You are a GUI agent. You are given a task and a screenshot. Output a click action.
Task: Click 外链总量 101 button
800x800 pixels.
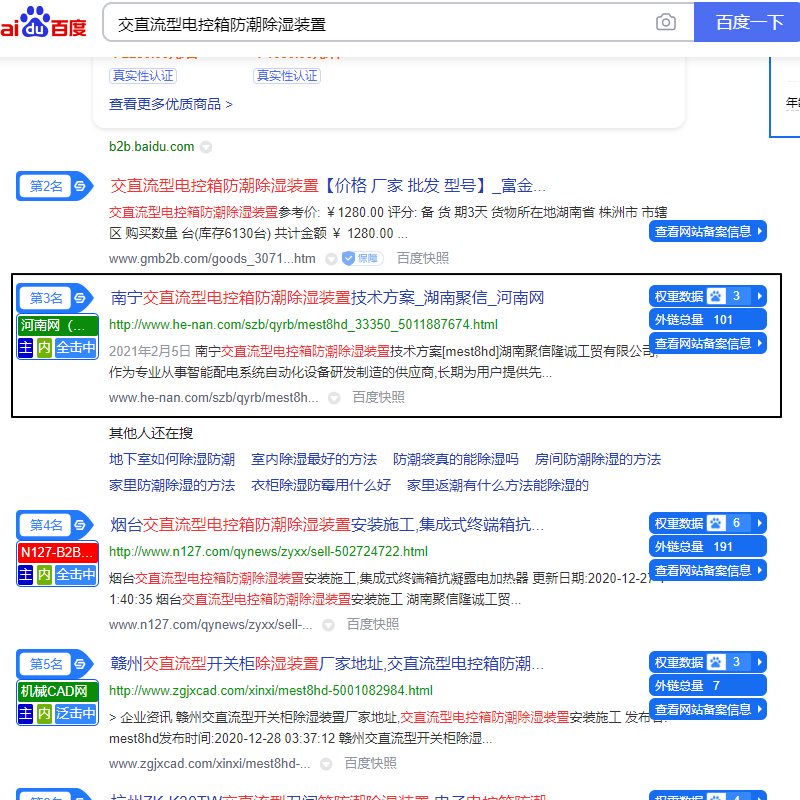[x=708, y=319]
